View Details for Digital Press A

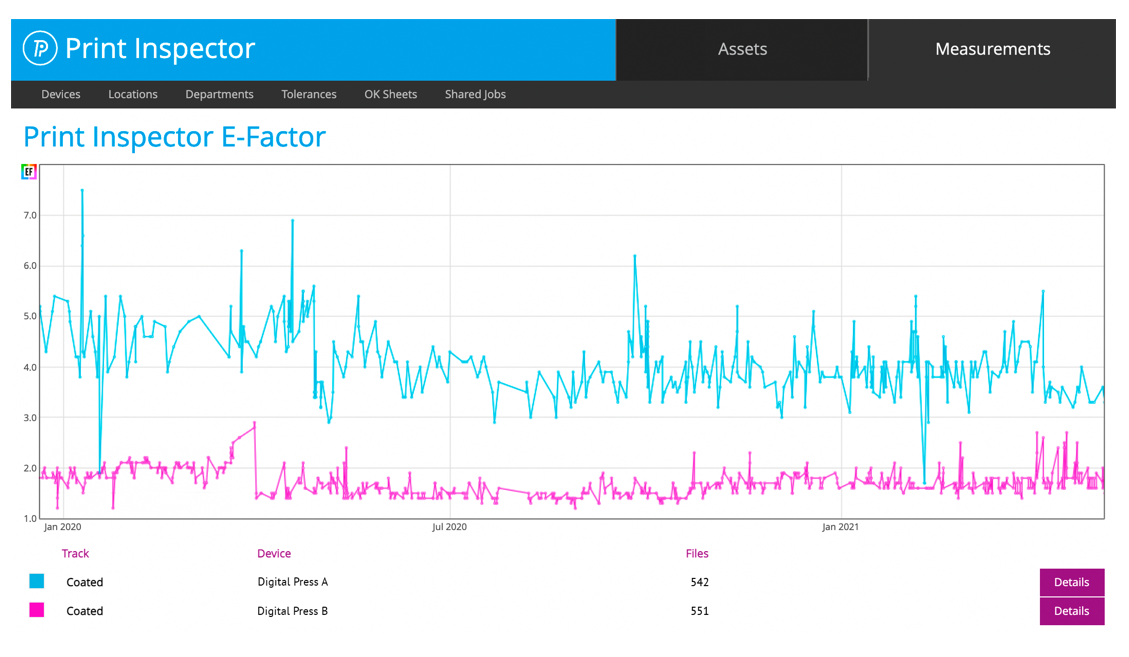1071,582
